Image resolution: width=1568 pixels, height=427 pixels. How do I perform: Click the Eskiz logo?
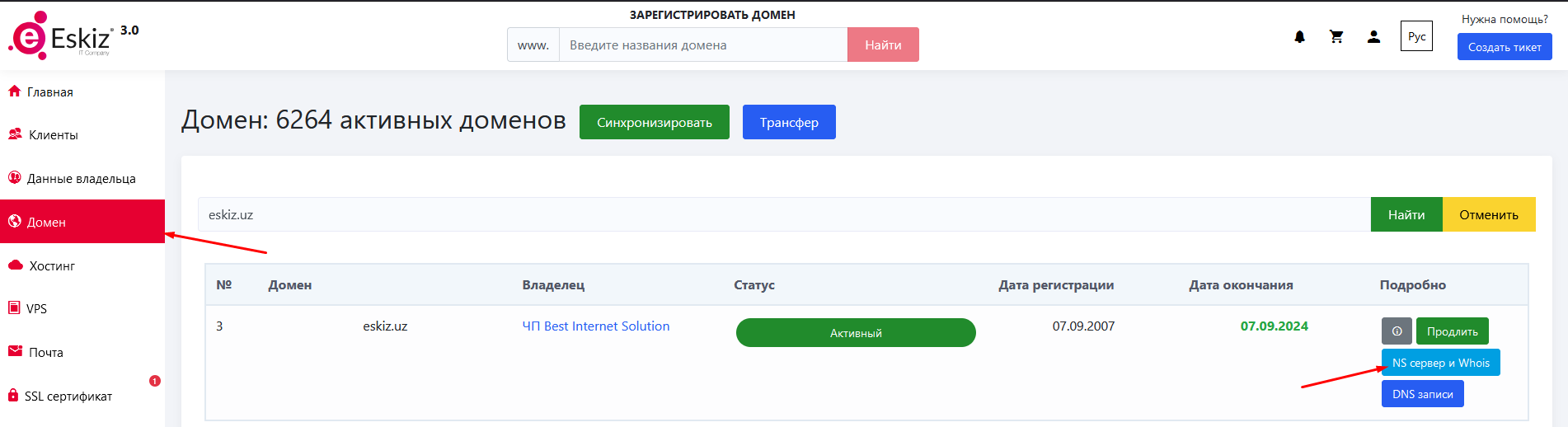(x=62, y=36)
